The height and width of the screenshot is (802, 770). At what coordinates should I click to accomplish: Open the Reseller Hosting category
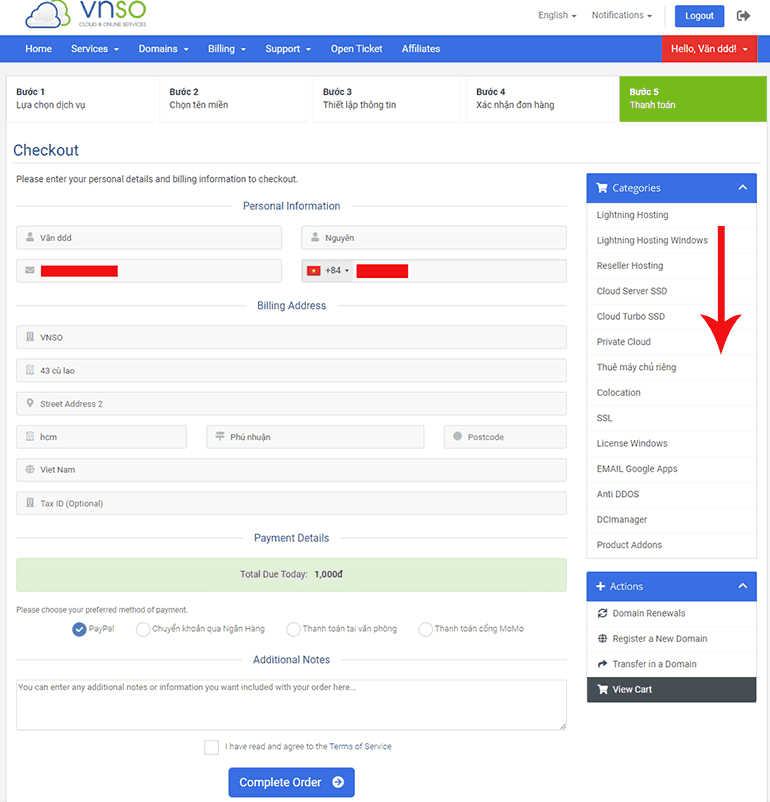[671, 266]
